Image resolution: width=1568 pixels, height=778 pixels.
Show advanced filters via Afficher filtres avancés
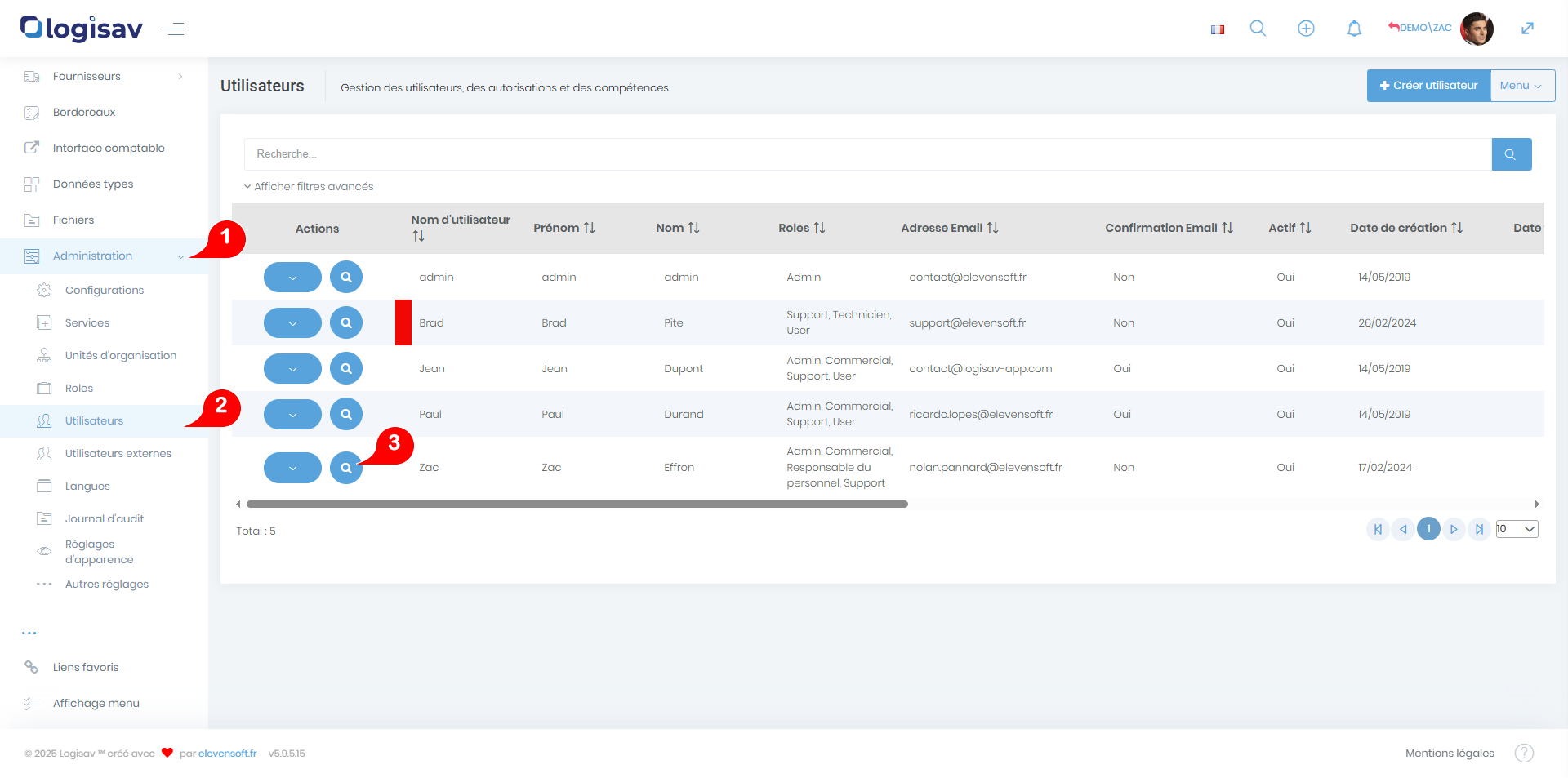(309, 187)
